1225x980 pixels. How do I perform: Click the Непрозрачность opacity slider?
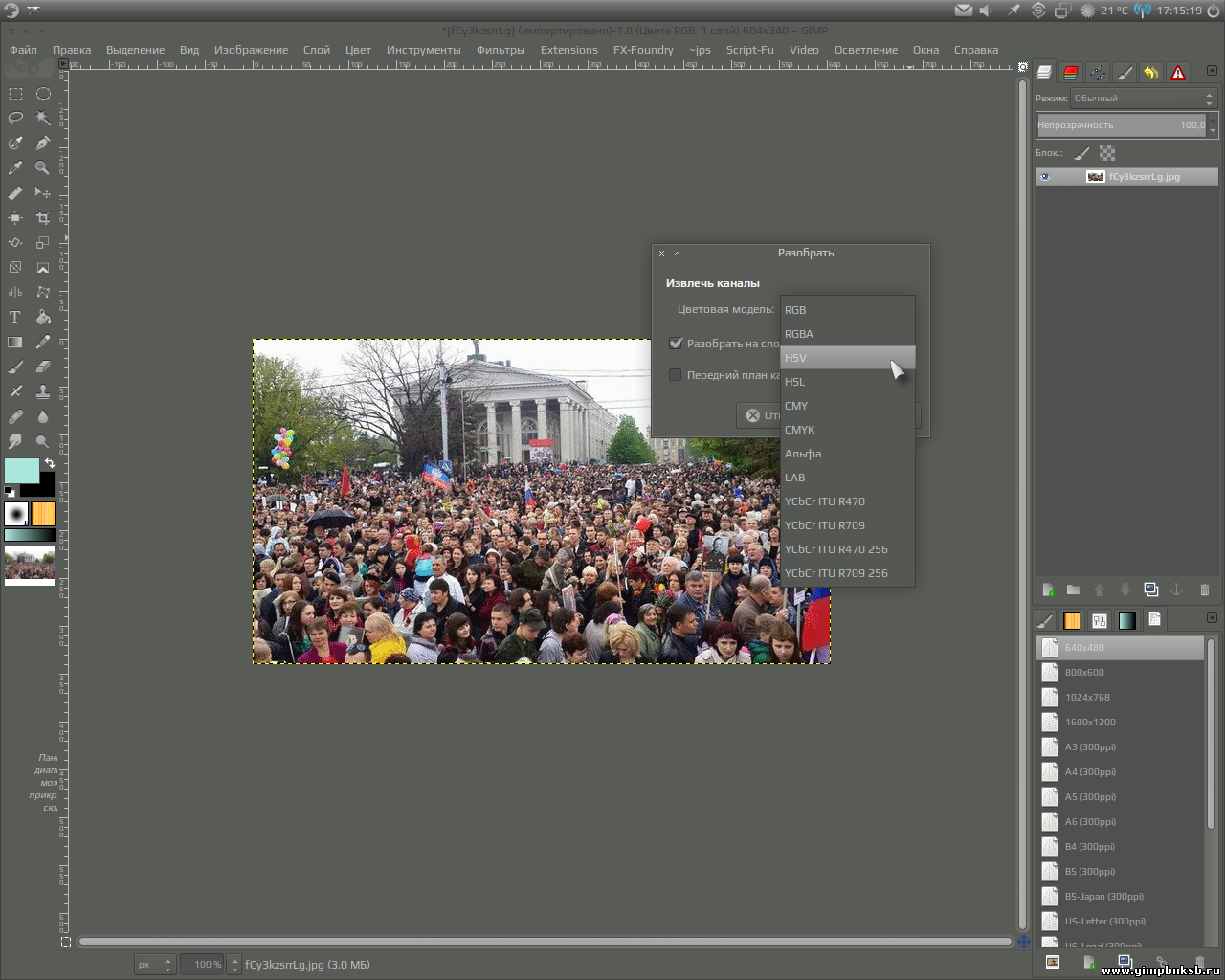click(x=1120, y=125)
